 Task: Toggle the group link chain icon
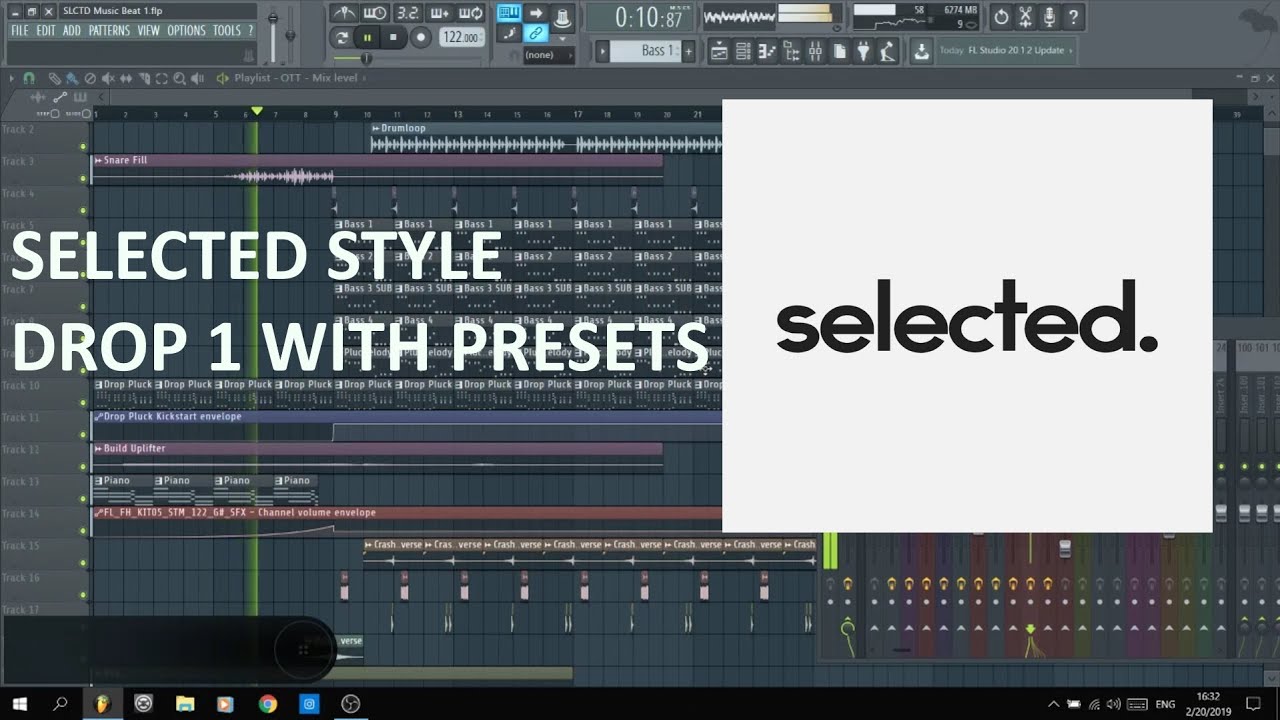click(536, 33)
